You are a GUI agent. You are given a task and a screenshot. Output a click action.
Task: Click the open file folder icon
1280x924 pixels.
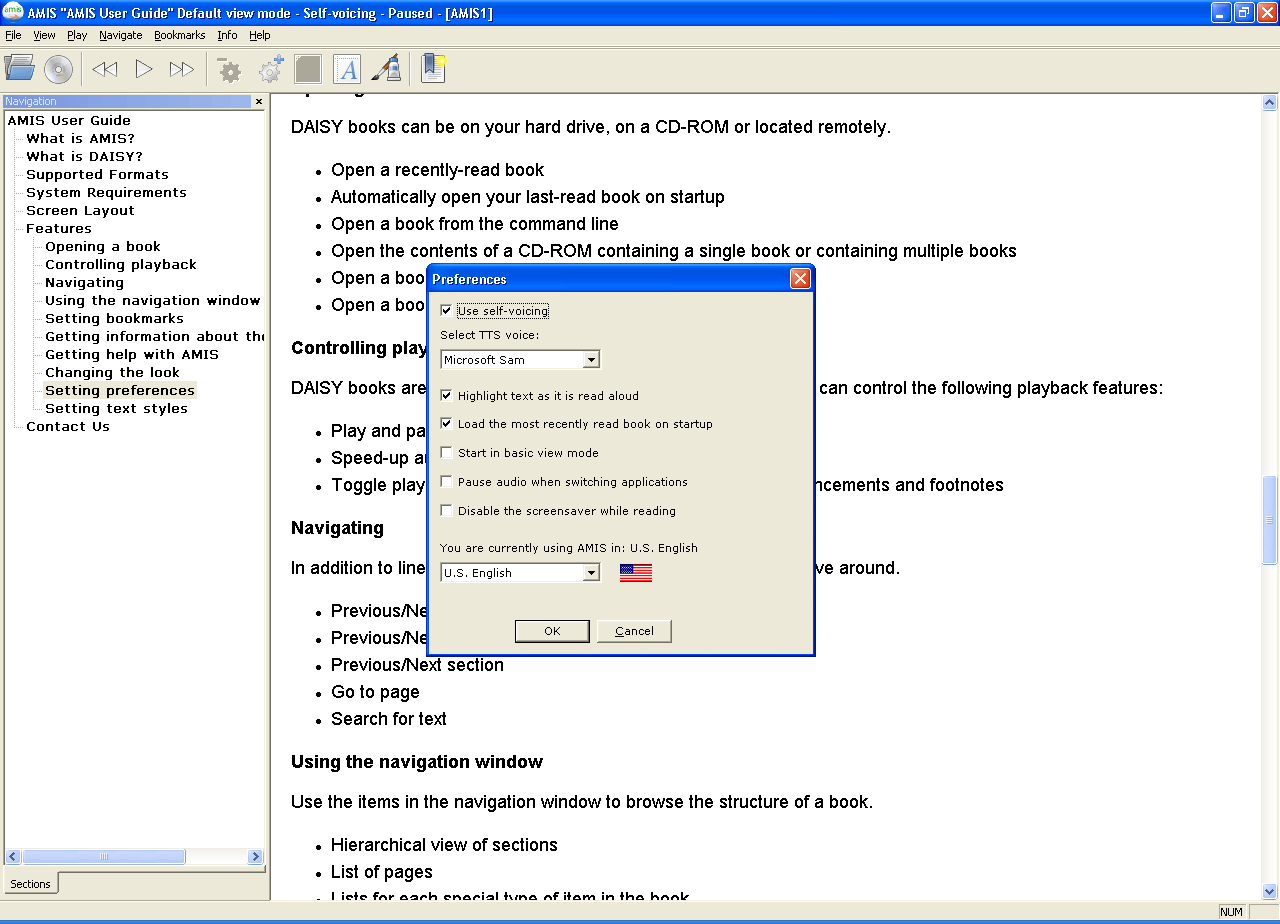pyautogui.click(x=19, y=68)
